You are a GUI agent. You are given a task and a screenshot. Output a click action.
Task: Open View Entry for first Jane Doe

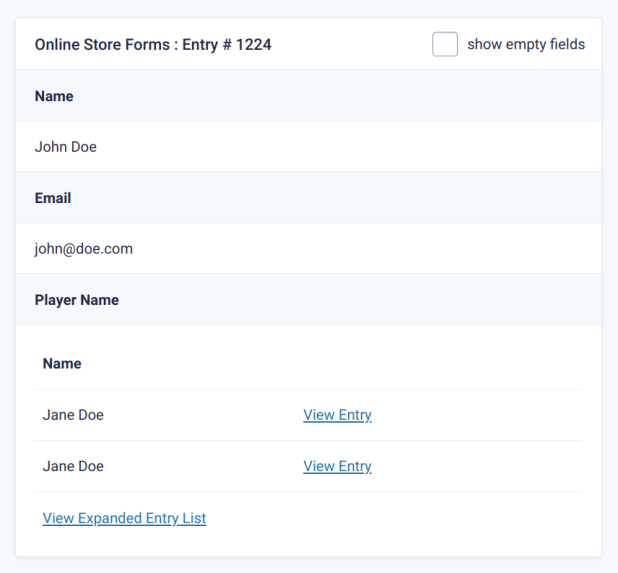(337, 415)
